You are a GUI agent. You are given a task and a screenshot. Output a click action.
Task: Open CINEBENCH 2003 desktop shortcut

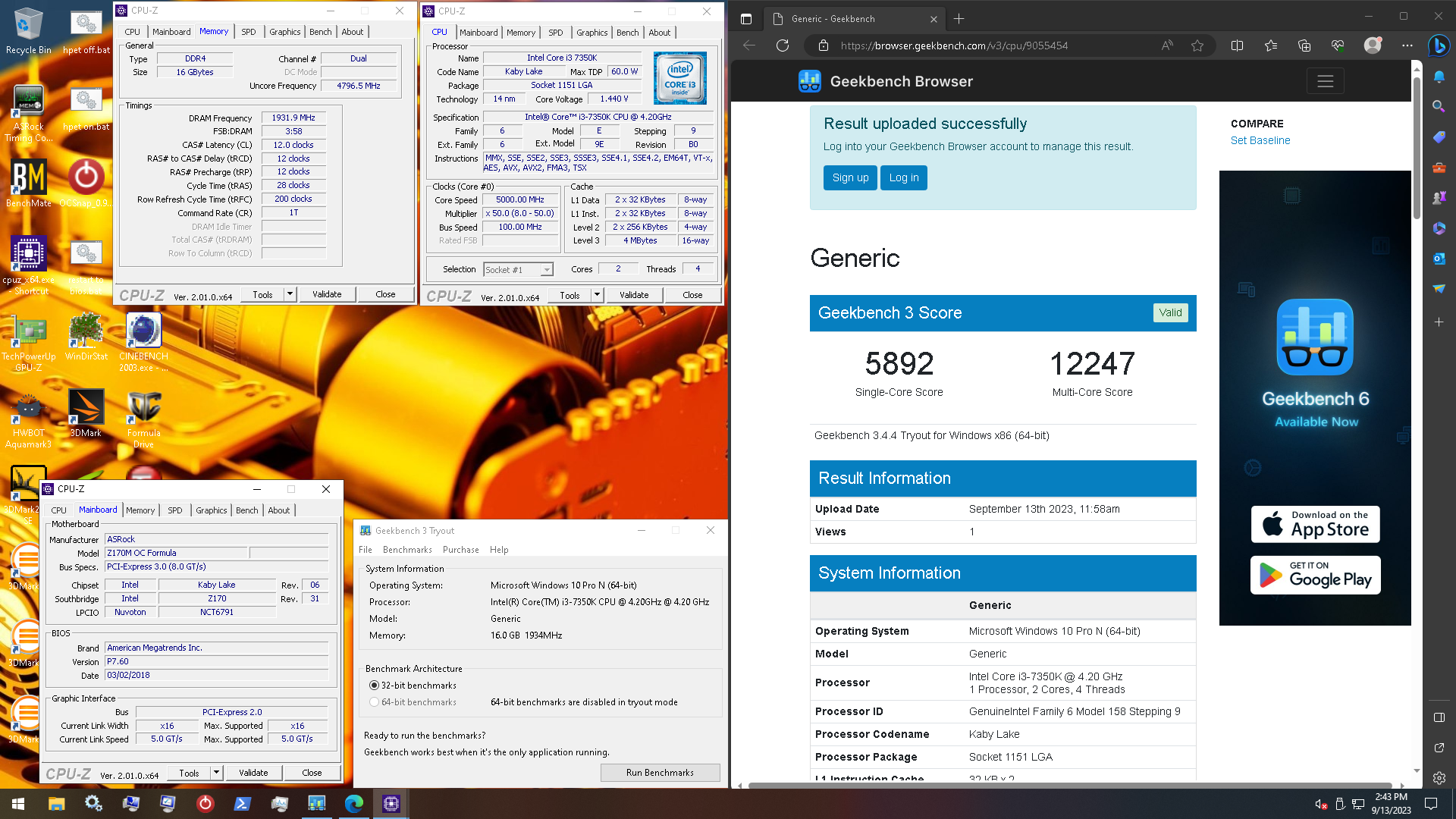tap(143, 343)
